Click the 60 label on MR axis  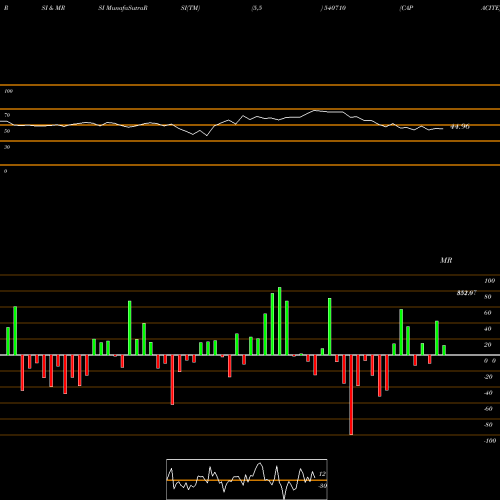pyautogui.click(x=488, y=313)
